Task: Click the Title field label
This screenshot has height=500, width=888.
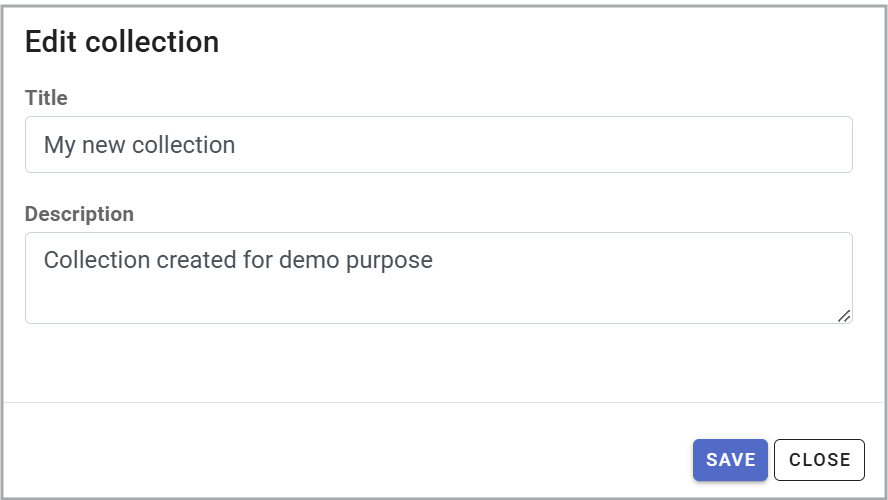Action: (x=46, y=98)
